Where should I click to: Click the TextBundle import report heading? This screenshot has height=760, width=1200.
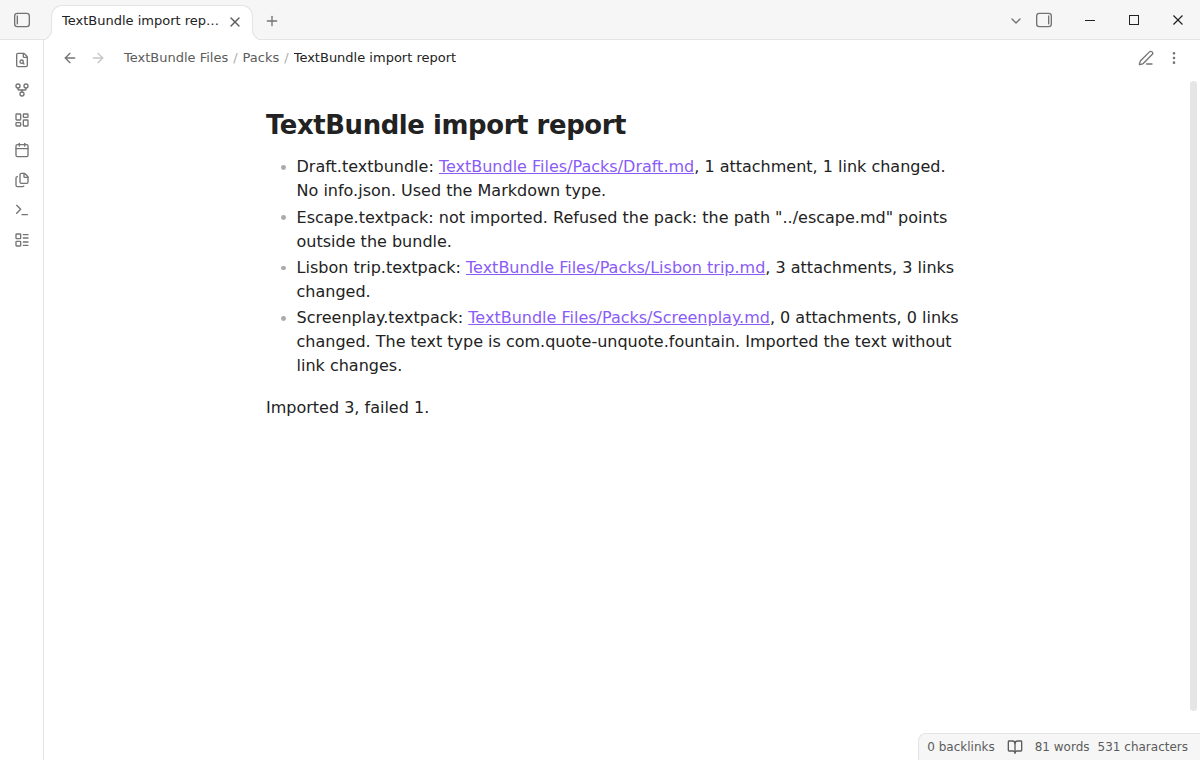click(446, 125)
